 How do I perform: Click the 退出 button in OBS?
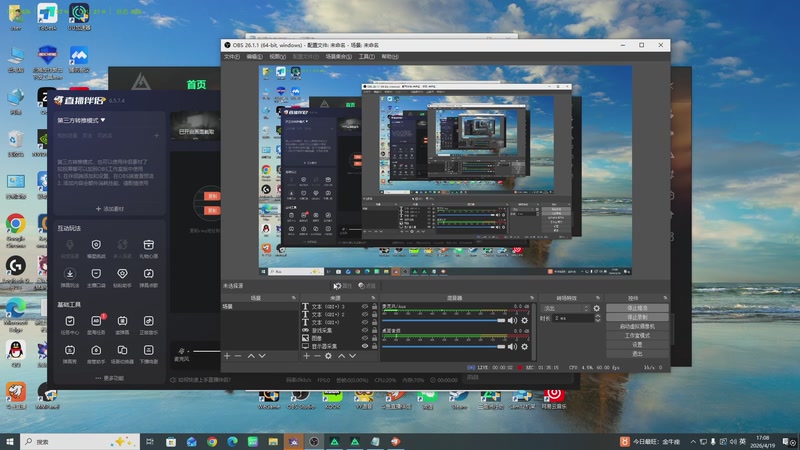point(637,354)
